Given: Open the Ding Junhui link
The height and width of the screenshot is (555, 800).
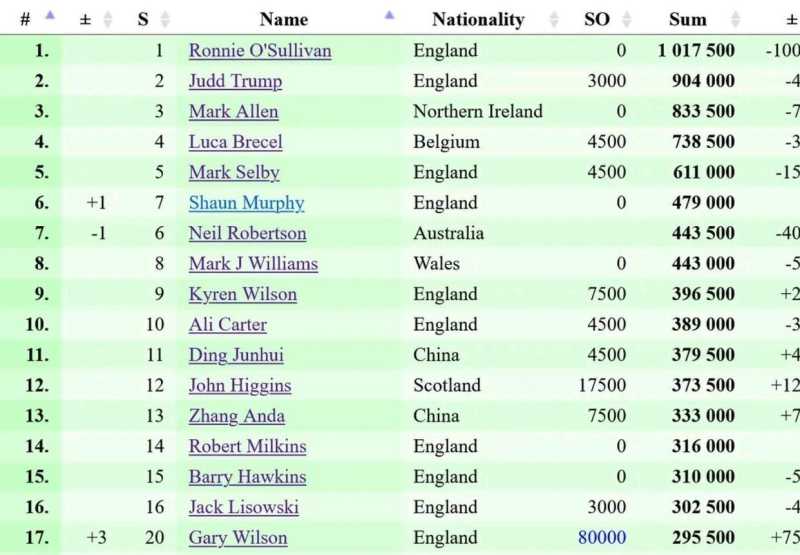Looking at the screenshot, I should [238, 355].
